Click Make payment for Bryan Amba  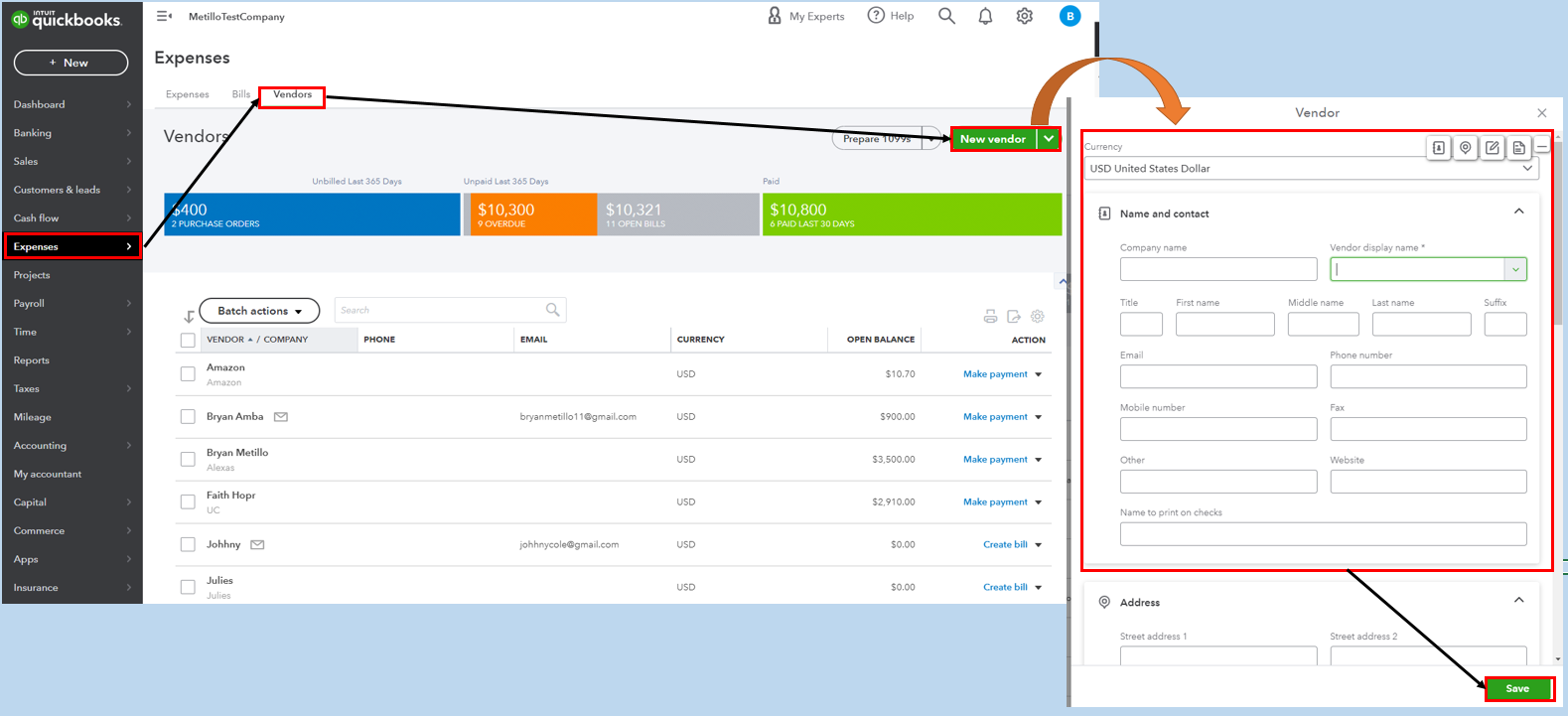point(995,417)
